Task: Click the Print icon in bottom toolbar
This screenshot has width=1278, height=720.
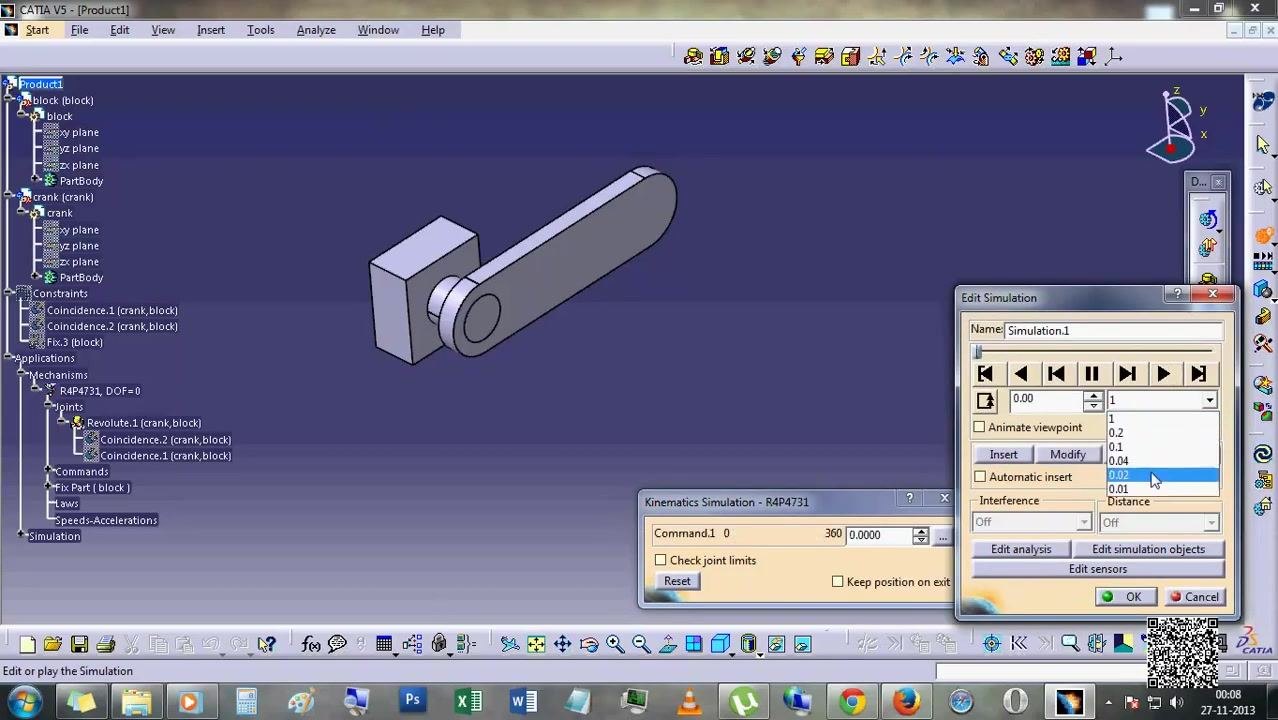Action: pos(105,645)
